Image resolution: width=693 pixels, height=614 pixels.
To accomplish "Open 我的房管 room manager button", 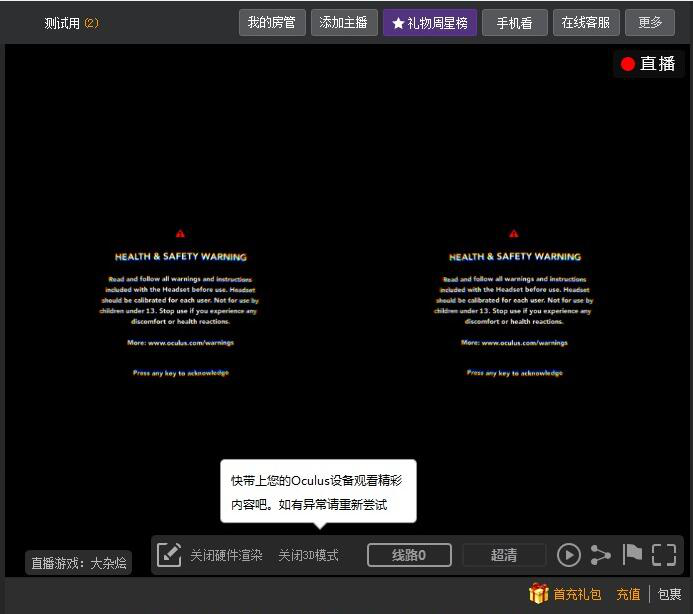I will click(x=272, y=23).
